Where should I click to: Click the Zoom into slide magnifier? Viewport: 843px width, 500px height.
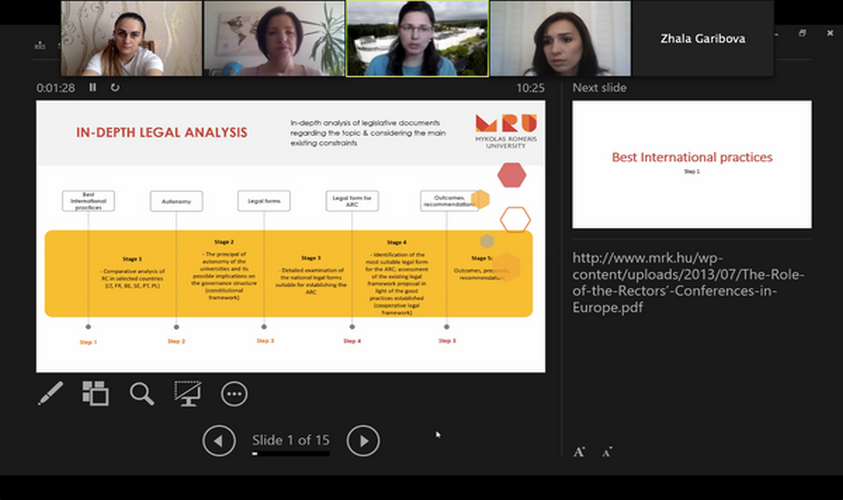tap(142, 393)
